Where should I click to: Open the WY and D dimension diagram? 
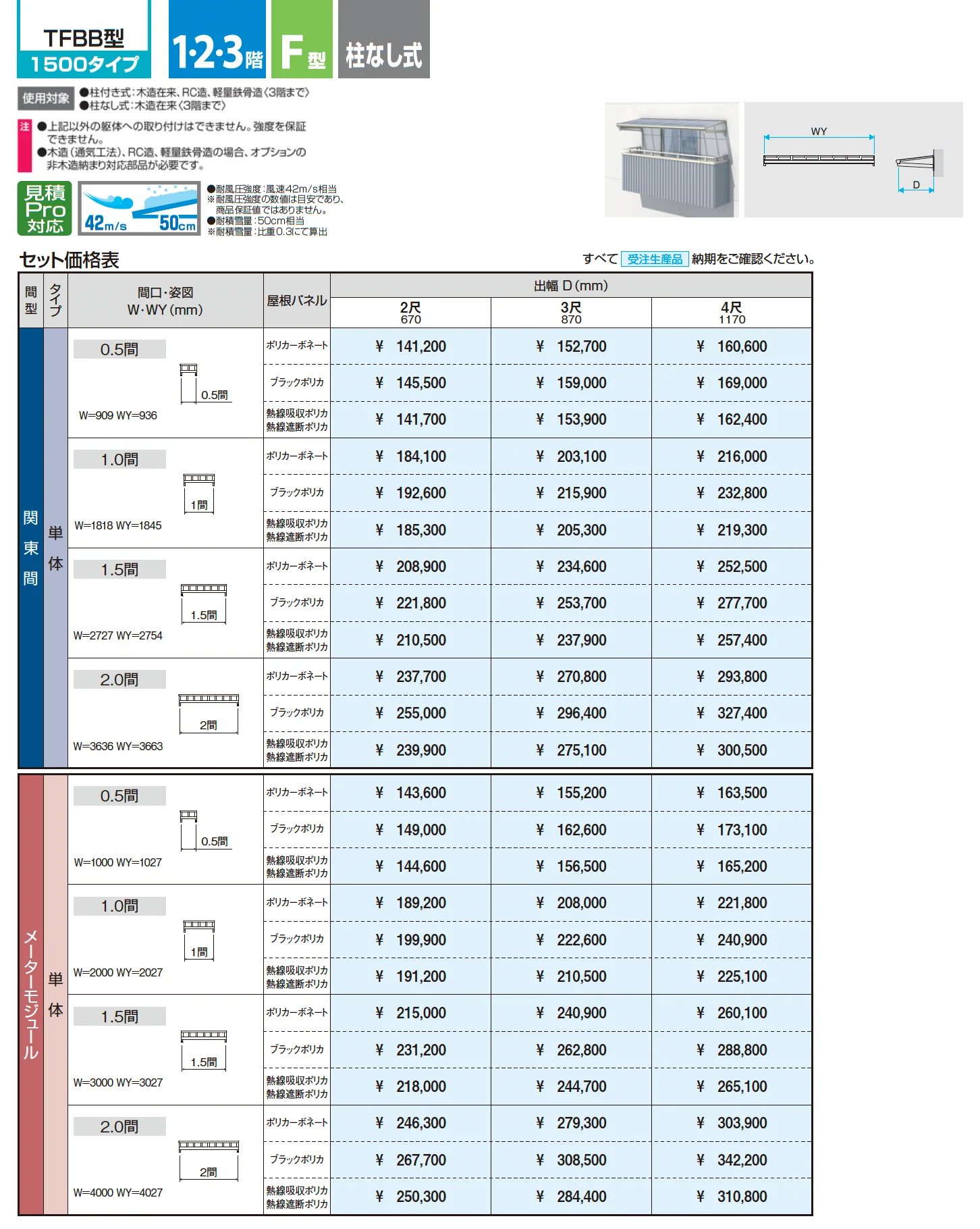coord(853,160)
